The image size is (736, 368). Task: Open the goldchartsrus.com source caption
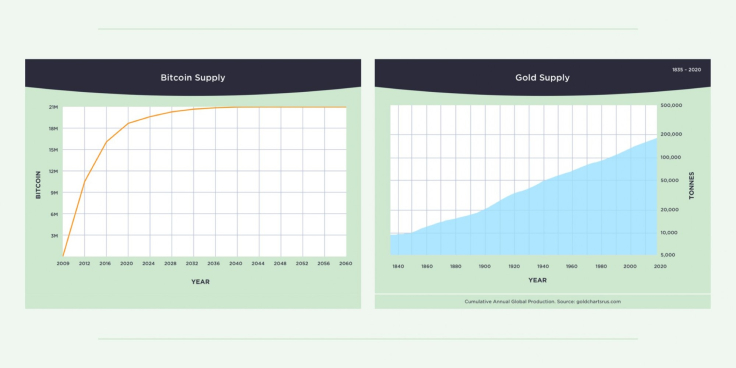[543, 302]
